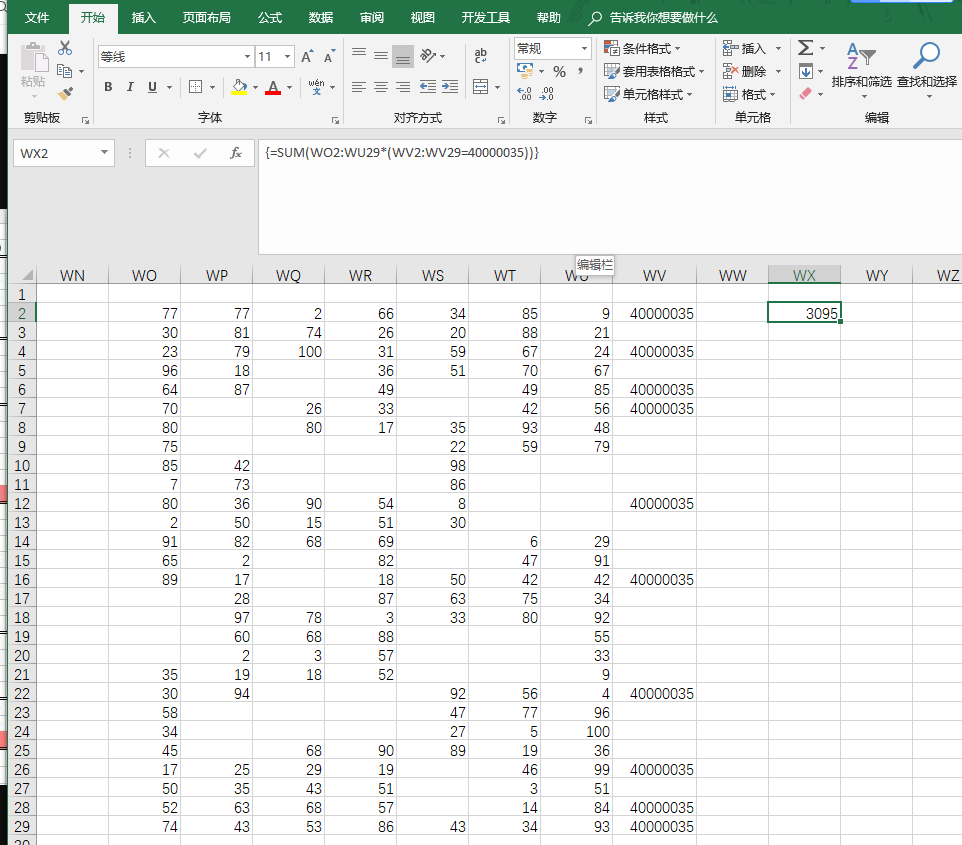962x845 pixels.
Task: Click the Paste clipboard icon
Action: 33,58
